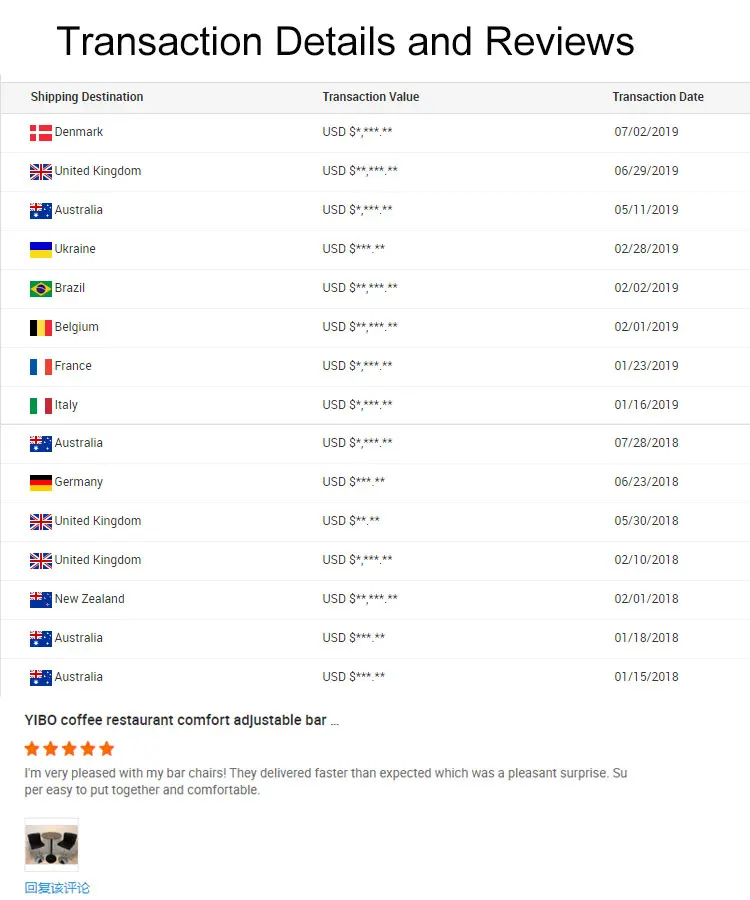Click the New Zealand country name
This screenshot has width=750, height=900.
[90, 599]
